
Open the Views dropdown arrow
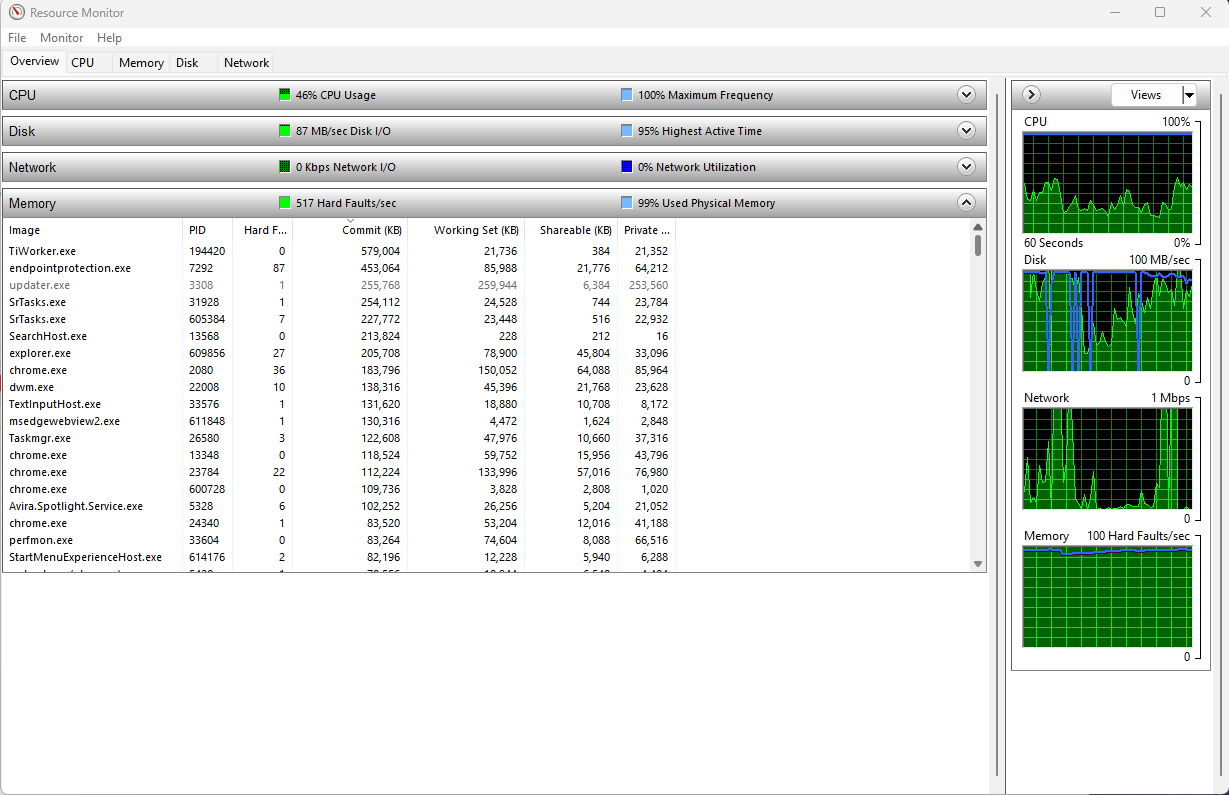(1189, 95)
